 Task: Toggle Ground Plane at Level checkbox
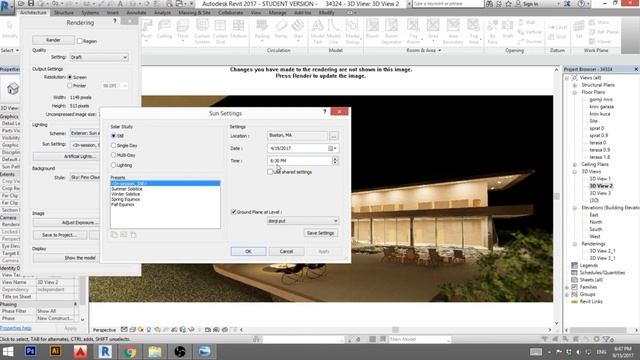pyautogui.click(x=233, y=212)
